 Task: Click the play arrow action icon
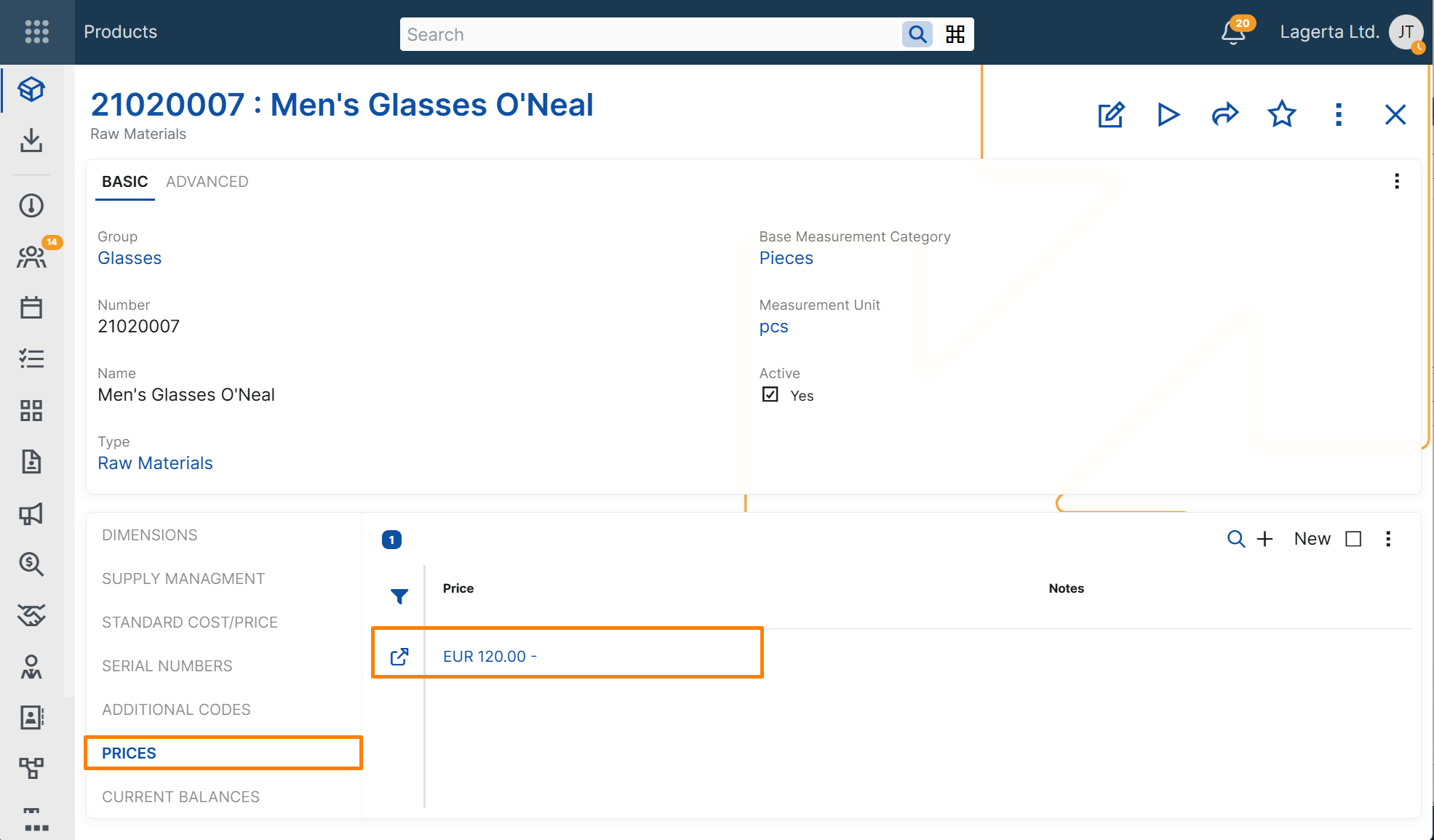[1168, 115]
